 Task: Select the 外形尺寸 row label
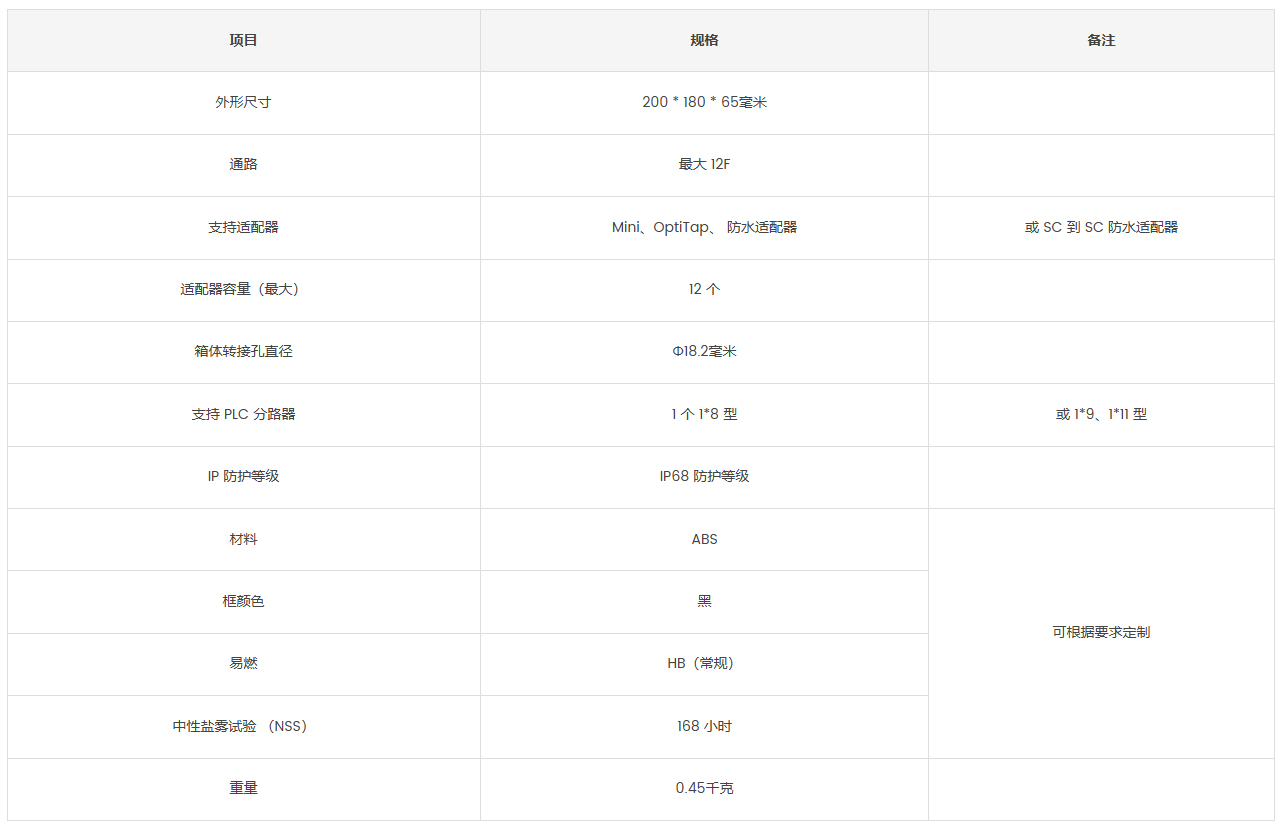coord(243,103)
